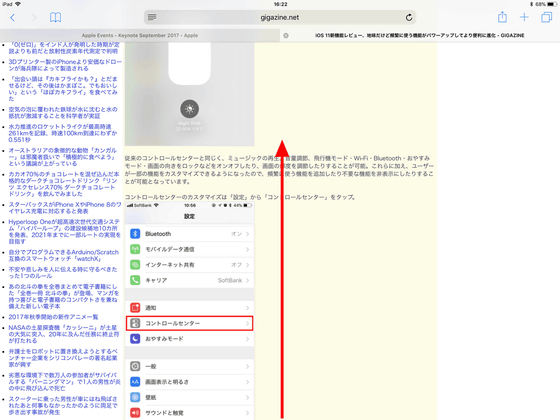Open the スクーターに乗った男性 article link
The height and width of the screenshot is (420, 560).
63,405
